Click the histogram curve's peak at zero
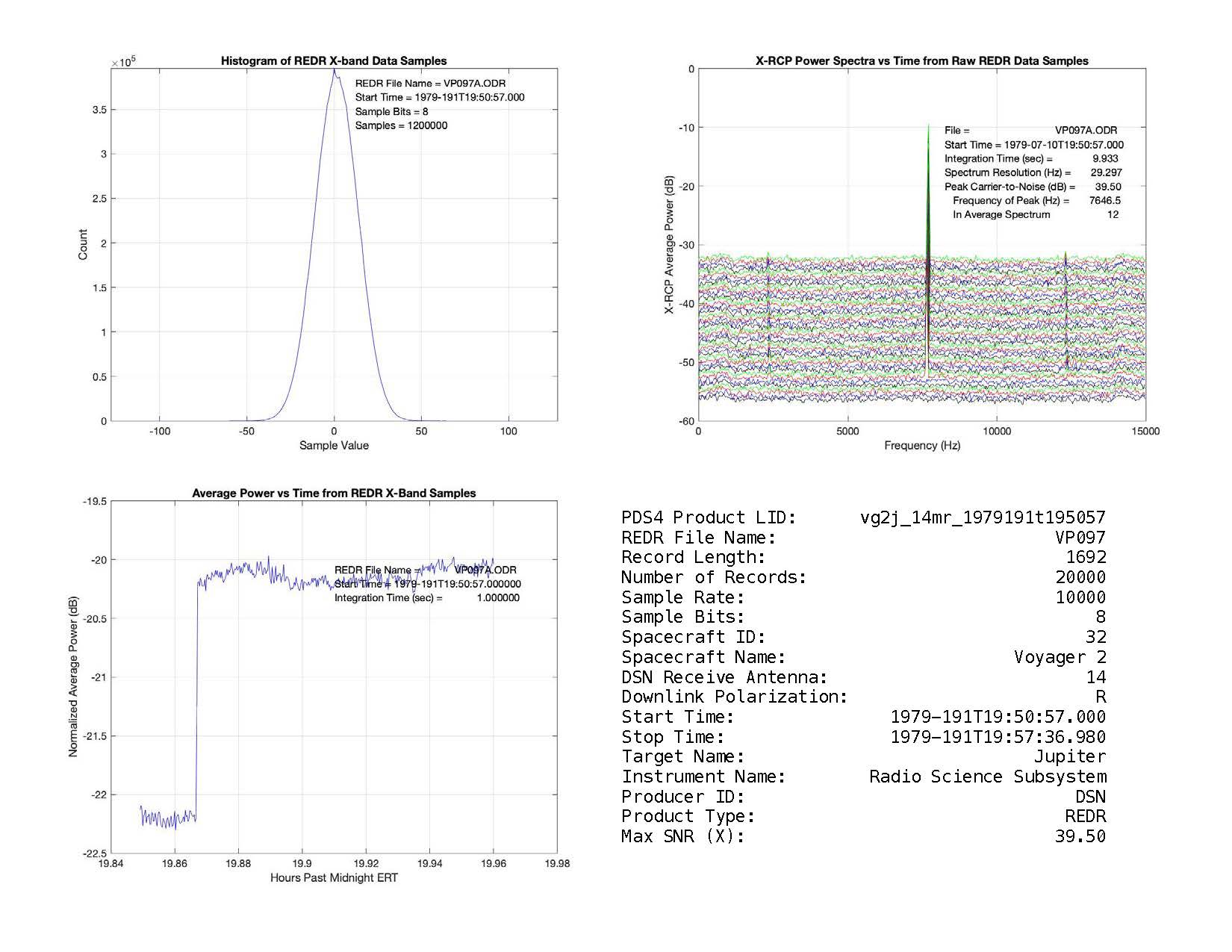The height and width of the screenshot is (952, 1232). pos(335,72)
